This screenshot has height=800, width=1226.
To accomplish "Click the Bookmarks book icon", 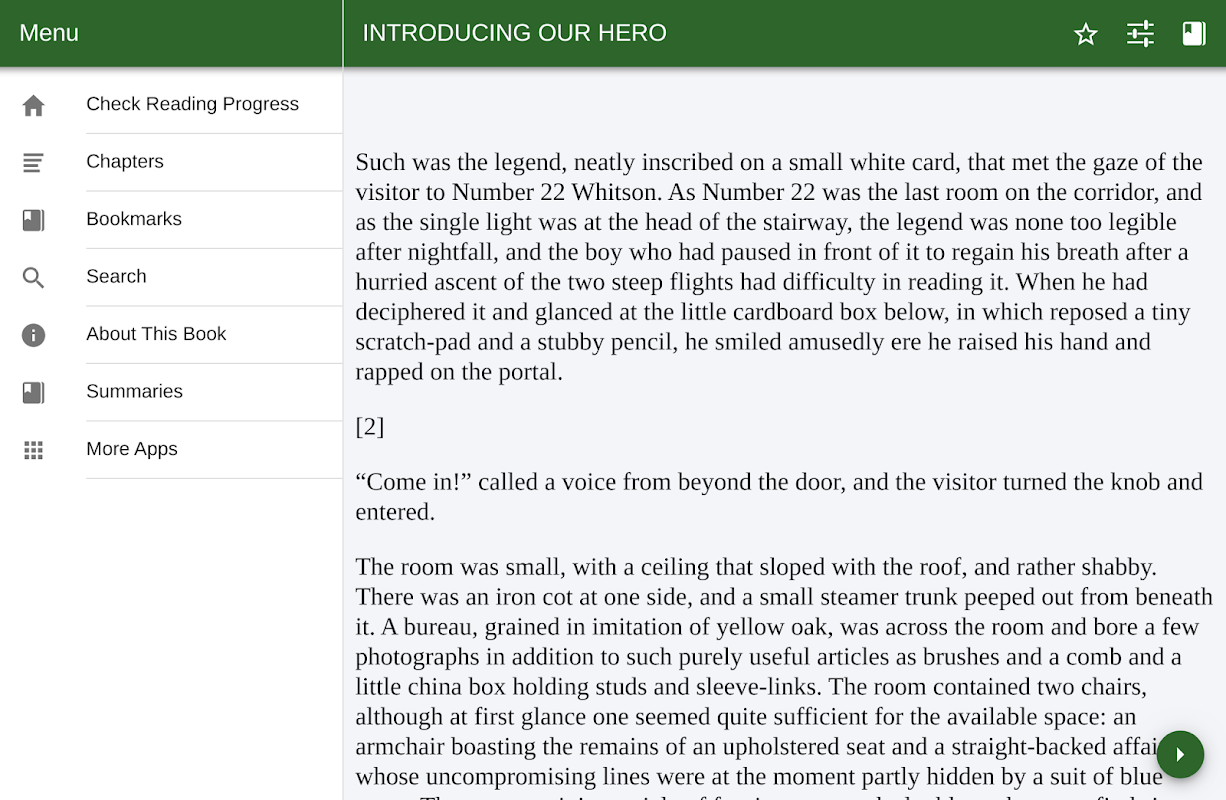I will (x=34, y=220).
